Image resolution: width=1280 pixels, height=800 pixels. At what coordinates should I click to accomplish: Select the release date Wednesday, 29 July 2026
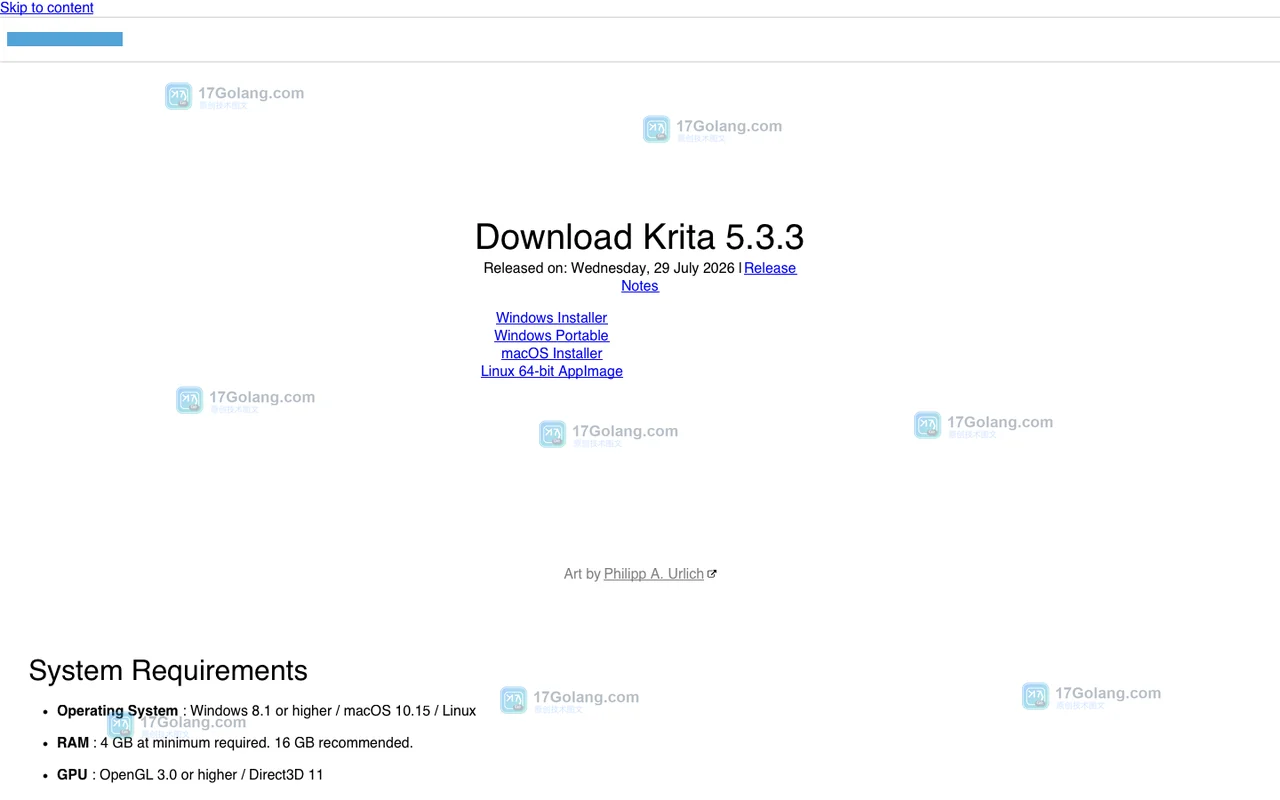[x=653, y=268]
